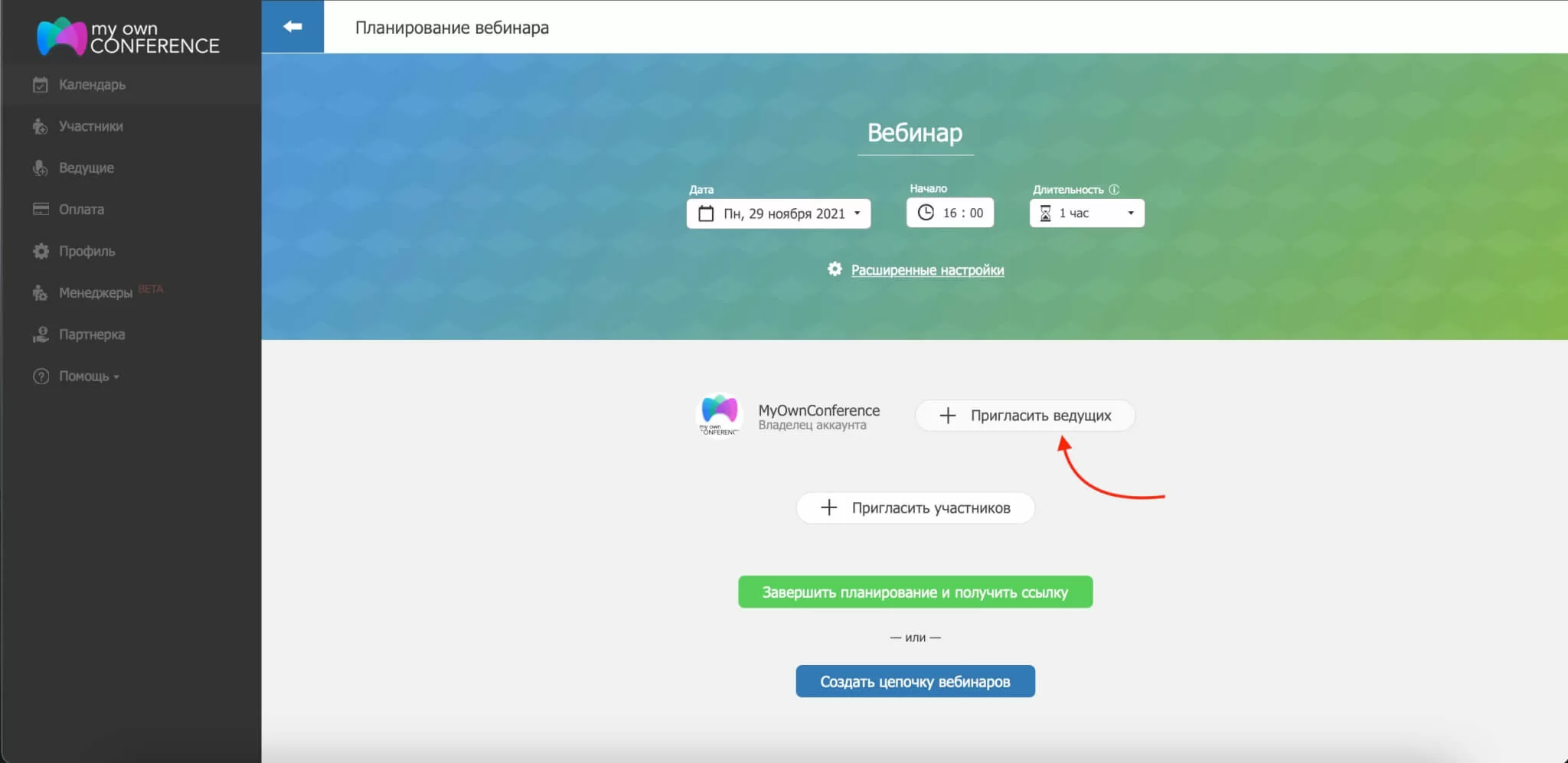The height and width of the screenshot is (763, 1568).
Task: Open Профиль settings via gear icon
Action: point(40,251)
